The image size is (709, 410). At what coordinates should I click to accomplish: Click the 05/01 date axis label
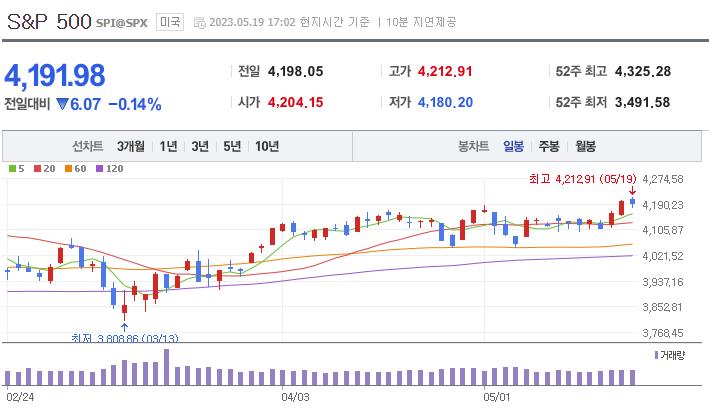click(496, 397)
